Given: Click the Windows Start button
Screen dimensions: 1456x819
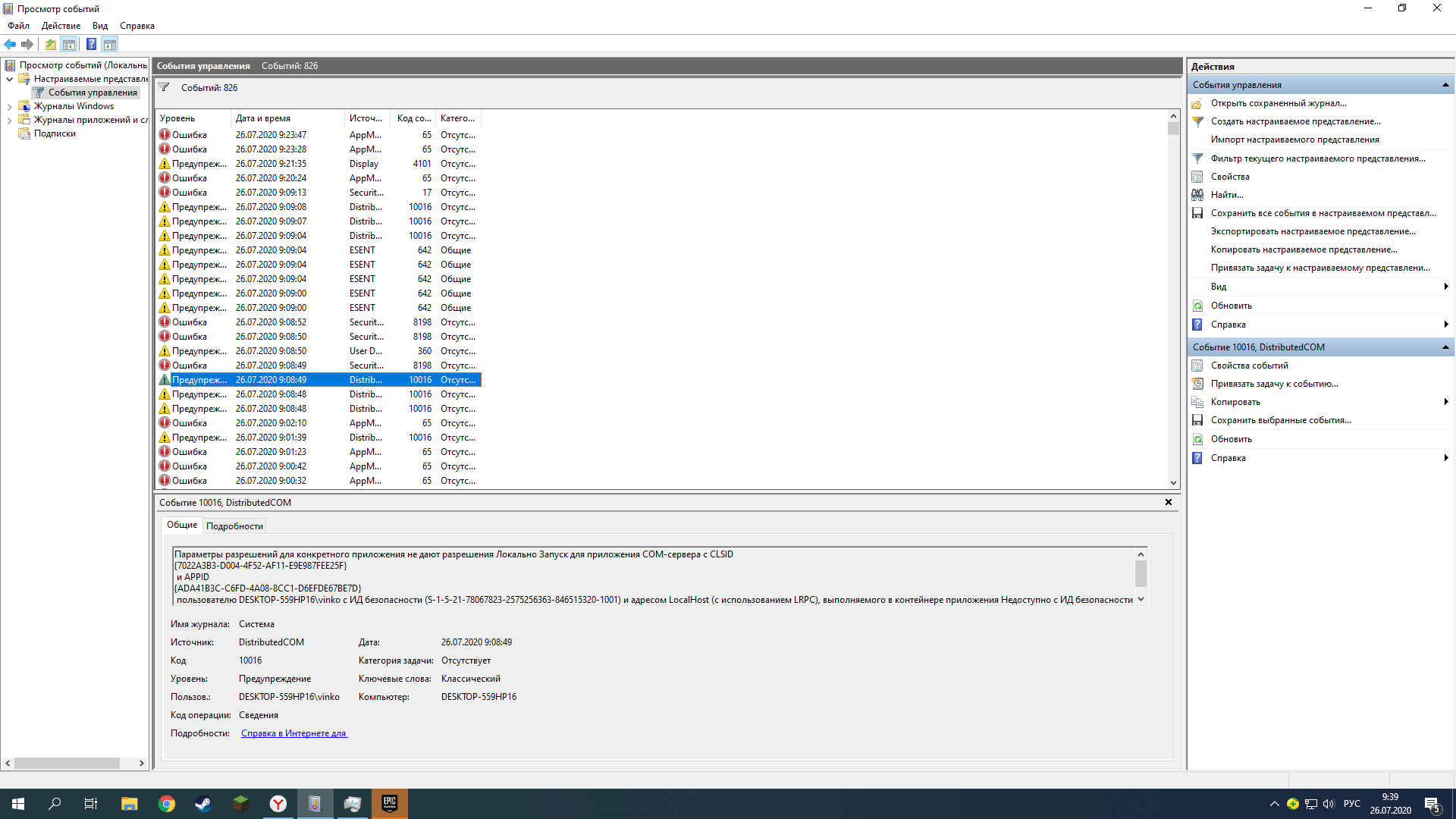Looking at the screenshot, I should click(x=18, y=804).
